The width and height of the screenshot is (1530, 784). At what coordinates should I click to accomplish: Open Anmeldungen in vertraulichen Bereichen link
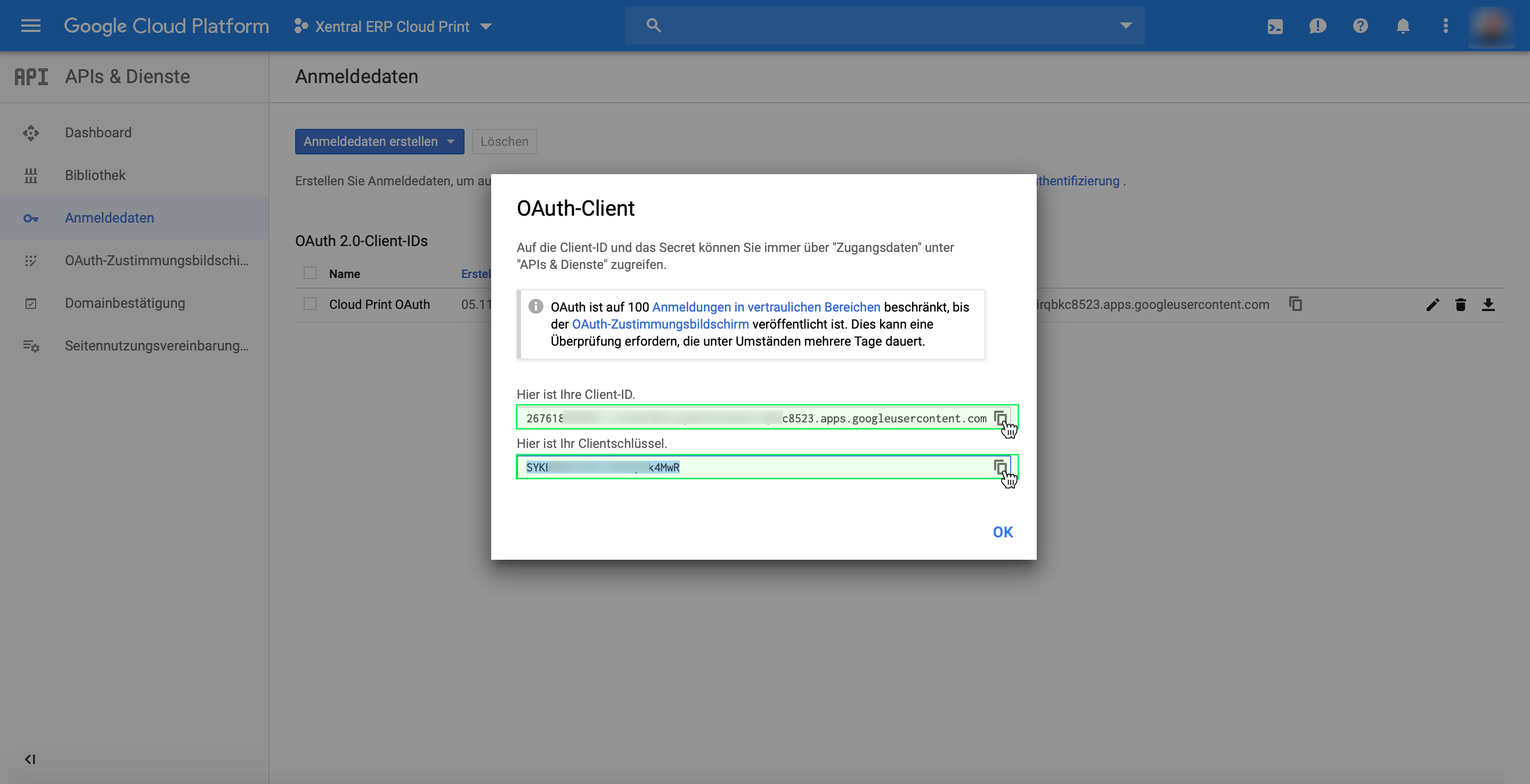(766, 307)
